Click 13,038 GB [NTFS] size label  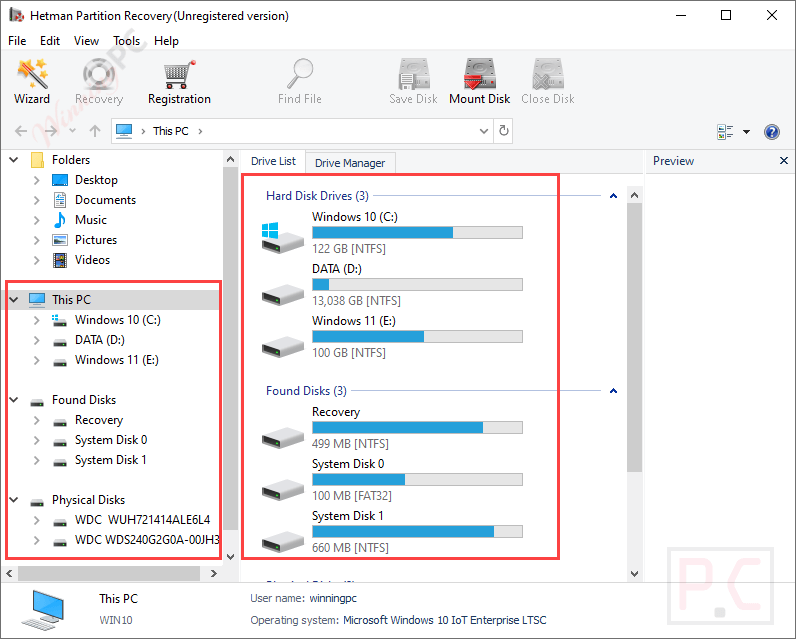coord(356,301)
